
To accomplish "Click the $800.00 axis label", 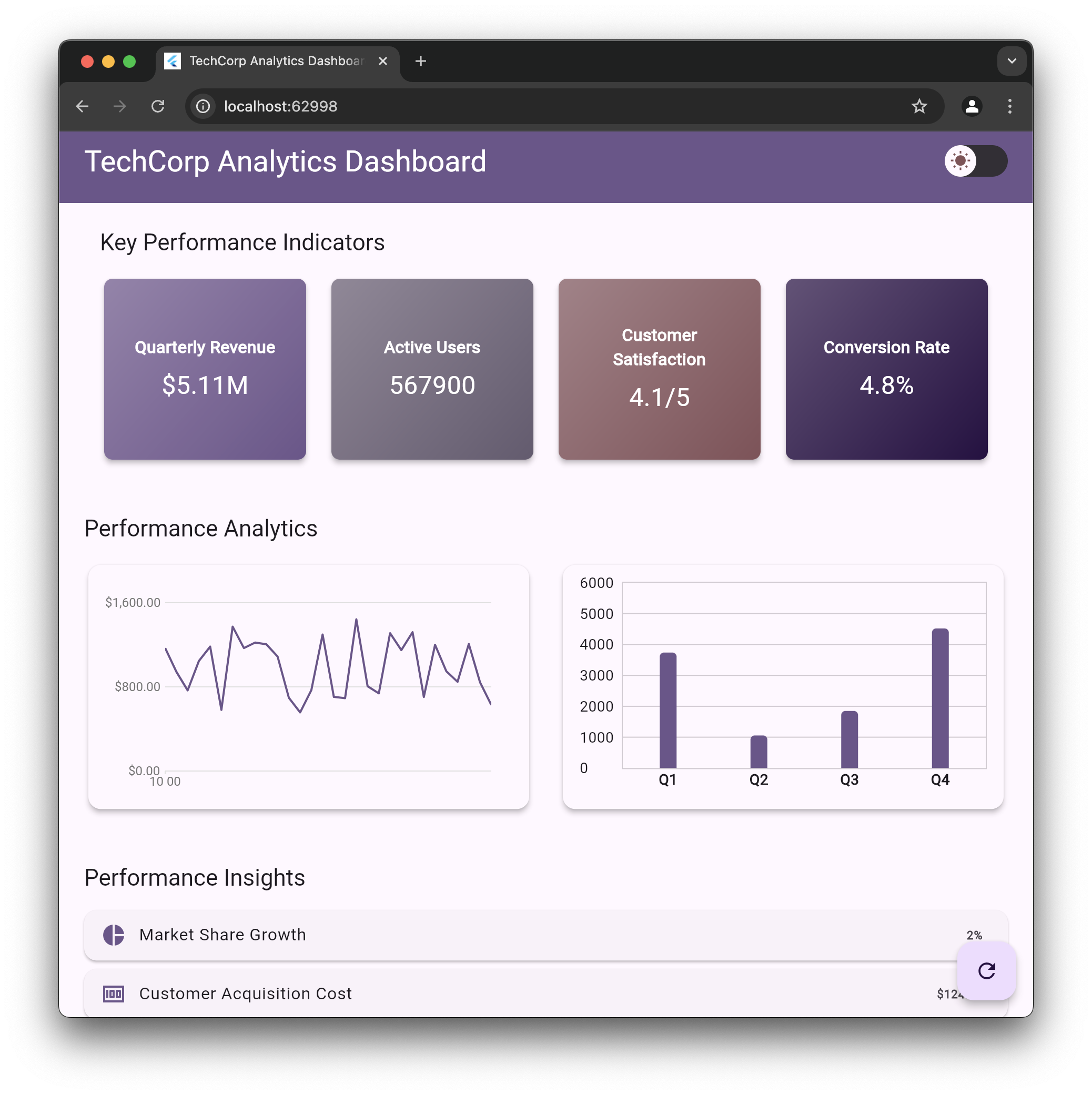I will click(137, 686).
